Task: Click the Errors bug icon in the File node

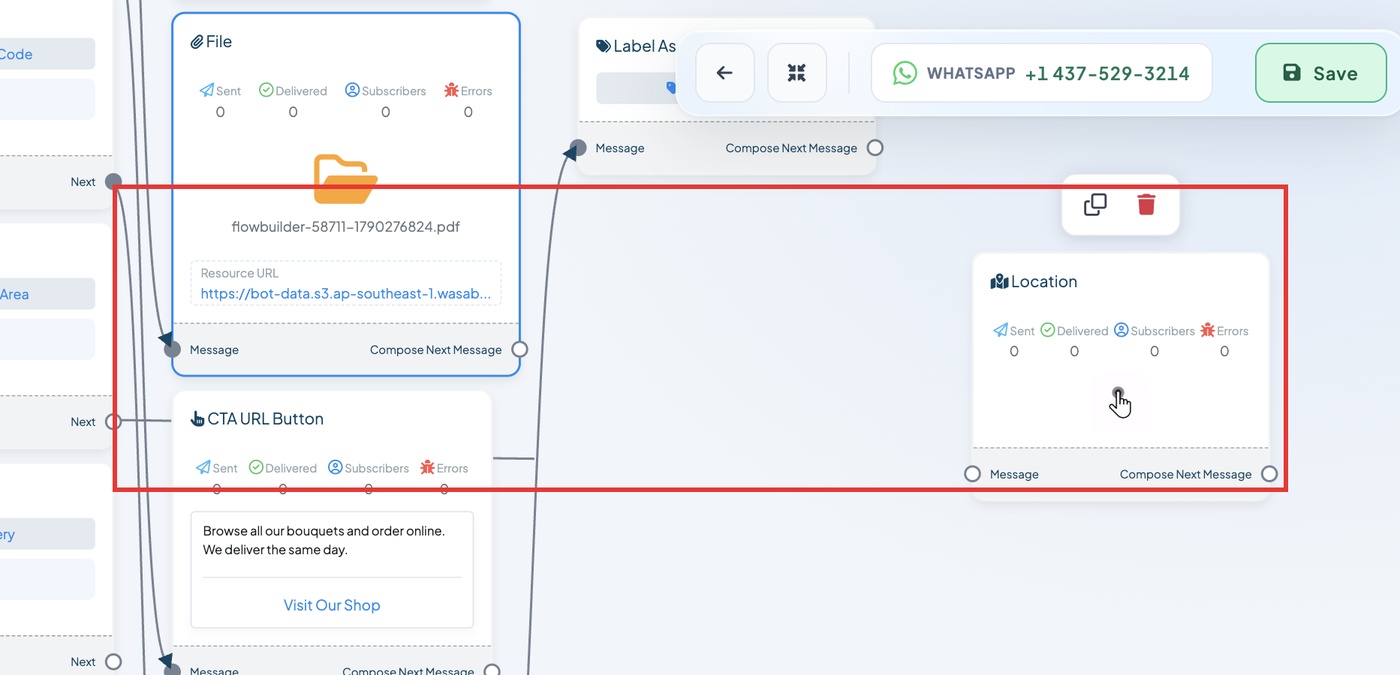Action: pyautogui.click(x=451, y=90)
